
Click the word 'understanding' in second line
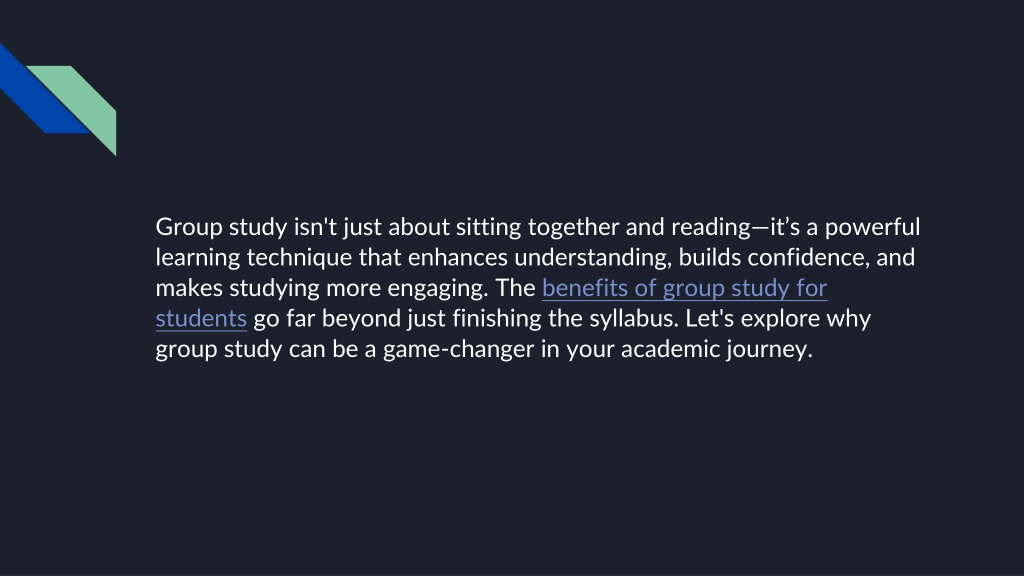pos(593,257)
